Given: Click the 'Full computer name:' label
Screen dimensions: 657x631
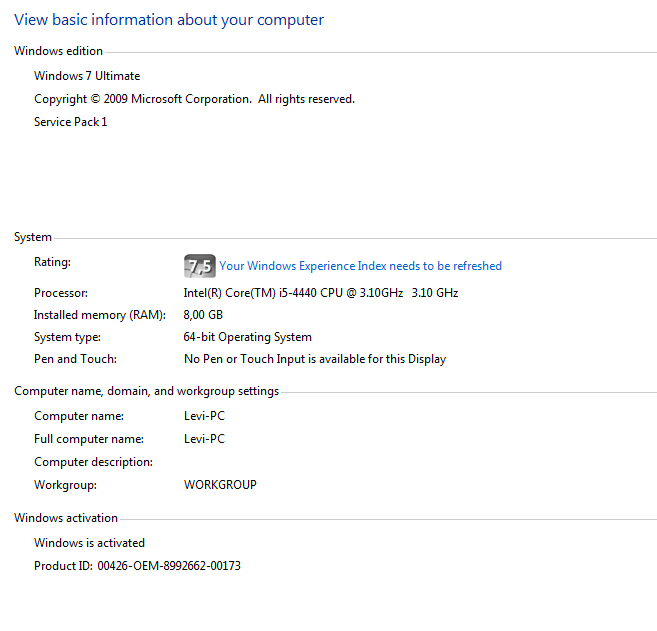Looking at the screenshot, I should (x=89, y=439).
